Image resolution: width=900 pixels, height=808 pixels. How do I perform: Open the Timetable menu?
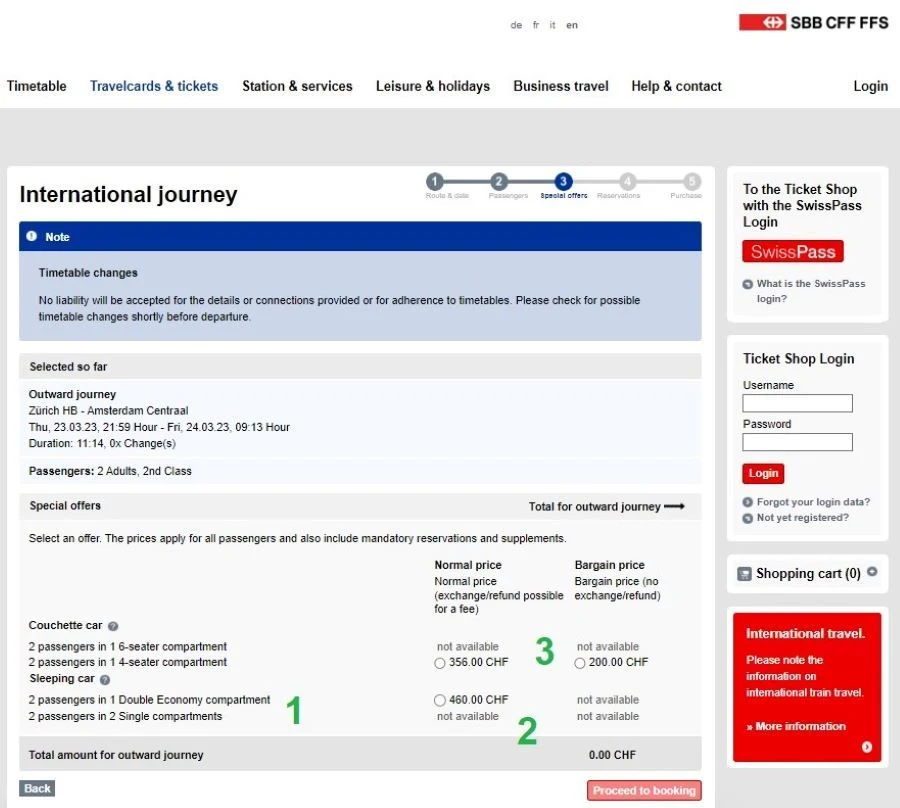tap(37, 86)
